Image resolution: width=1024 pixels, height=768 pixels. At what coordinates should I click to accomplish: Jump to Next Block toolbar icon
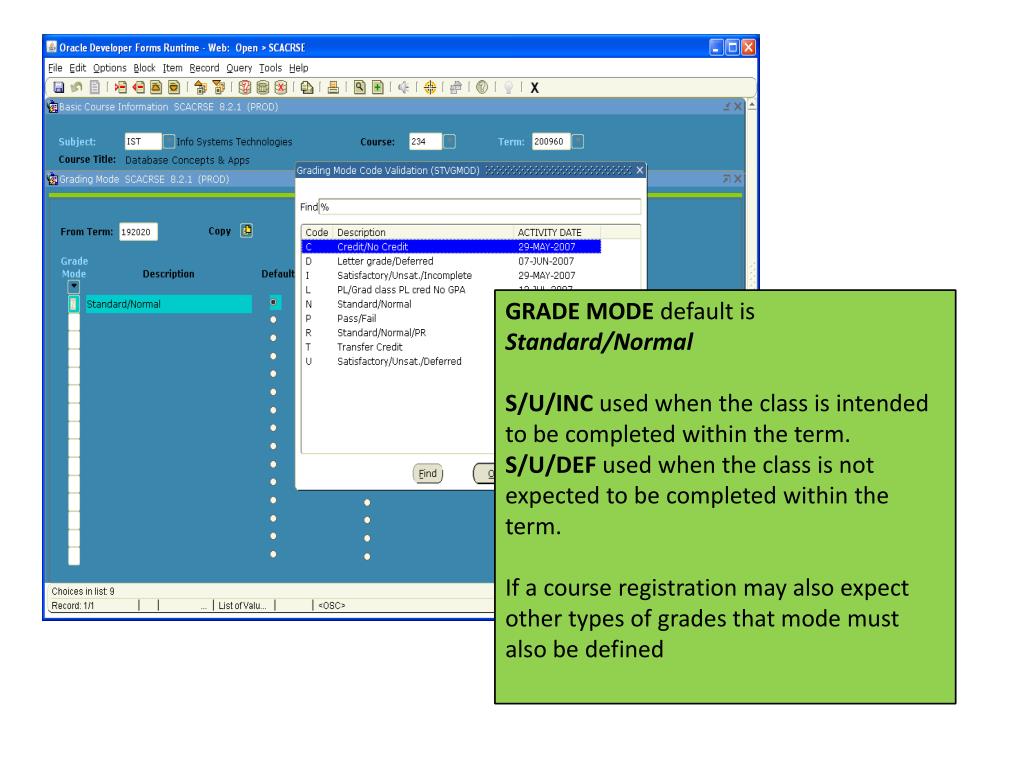coord(219,87)
